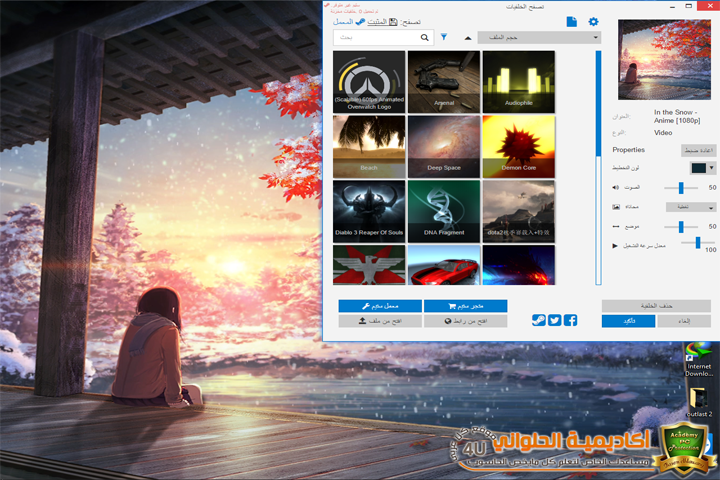This screenshot has width=720, height=480.
Task: Open the Twitter social icon
Action: coord(555,320)
